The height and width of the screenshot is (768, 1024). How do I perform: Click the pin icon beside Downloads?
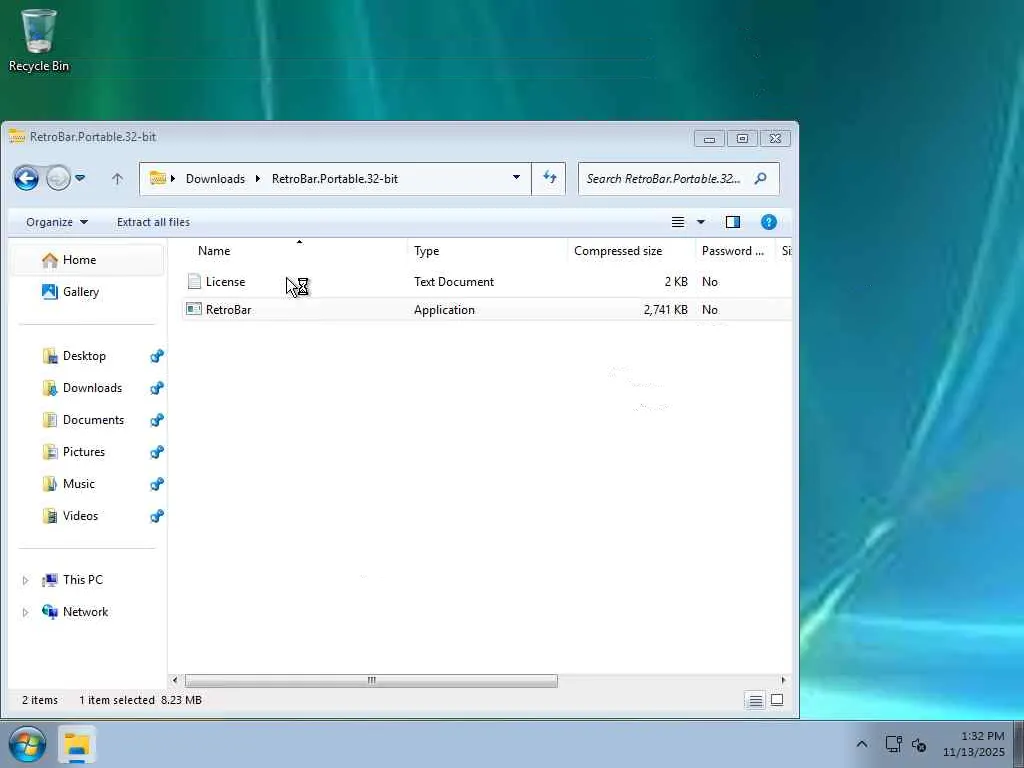tap(157, 388)
